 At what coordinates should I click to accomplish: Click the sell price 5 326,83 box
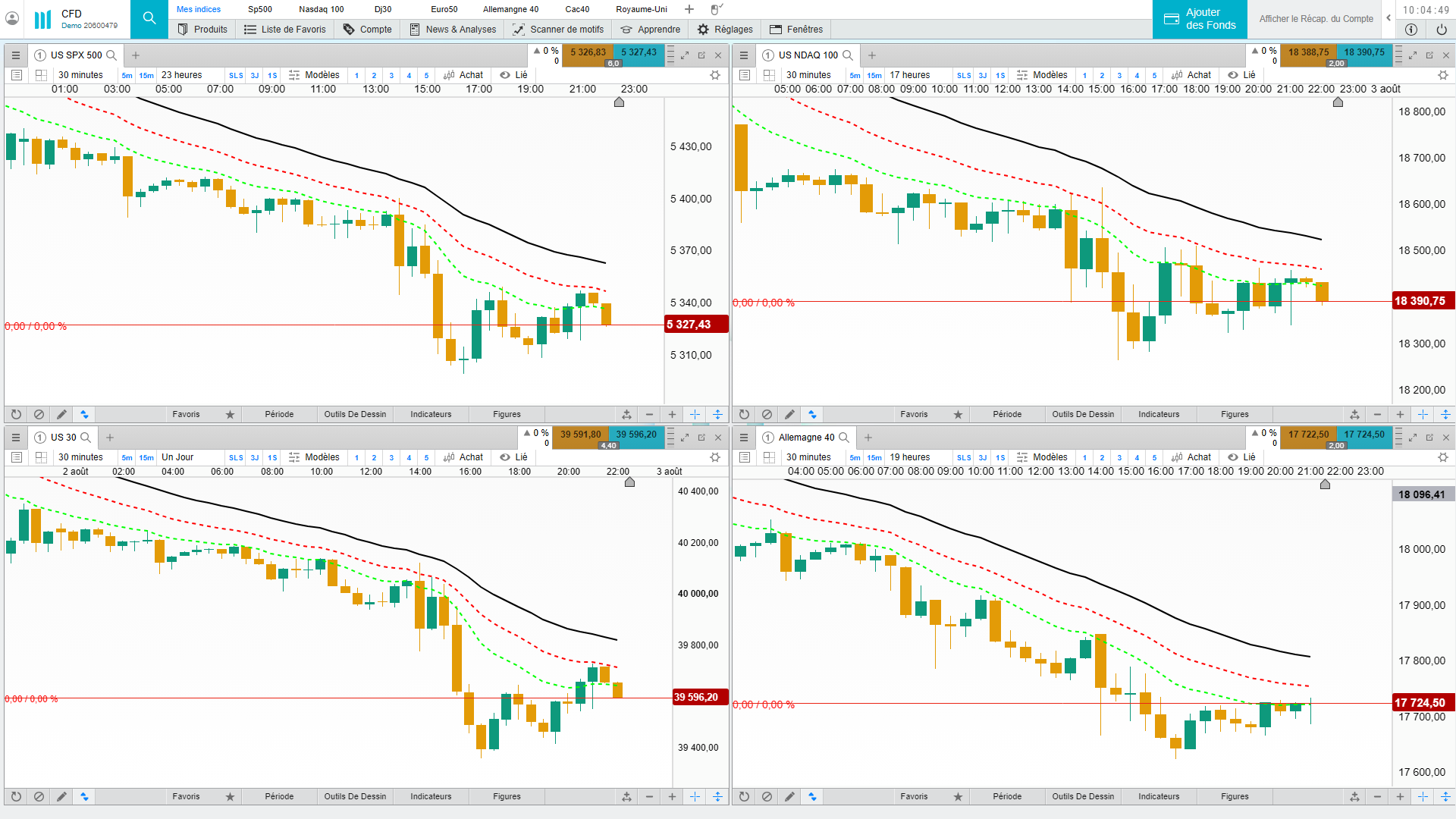pos(588,52)
